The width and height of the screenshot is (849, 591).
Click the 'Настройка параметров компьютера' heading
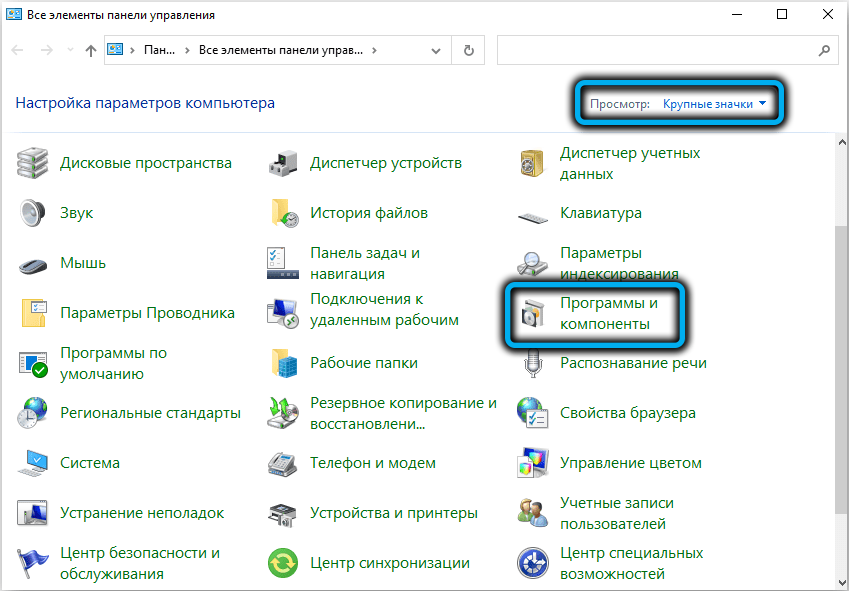click(145, 103)
